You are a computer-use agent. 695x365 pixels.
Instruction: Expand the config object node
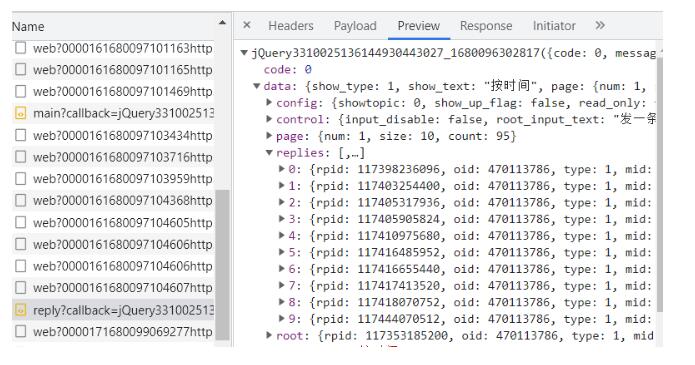pyautogui.click(x=269, y=102)
